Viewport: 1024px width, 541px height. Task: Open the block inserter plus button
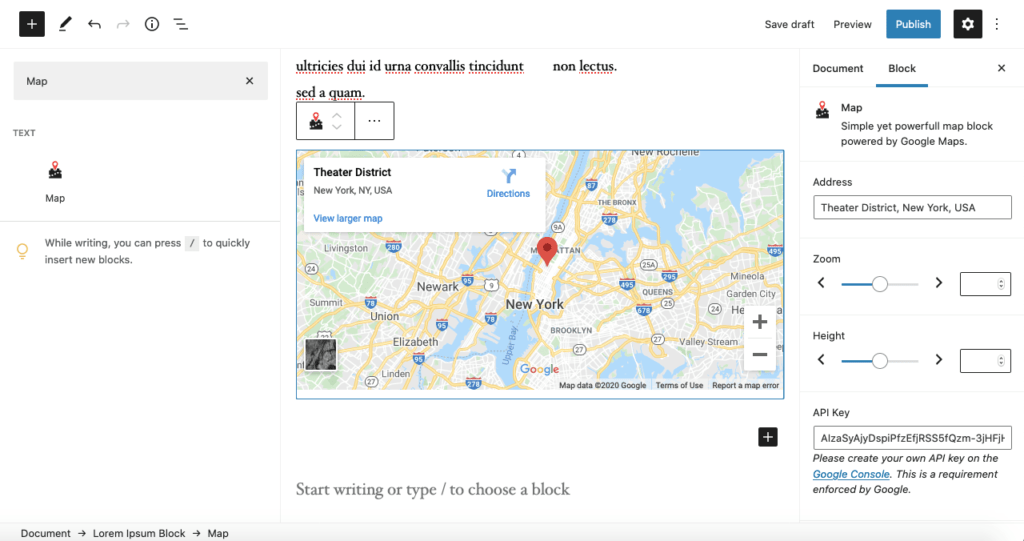(31, 24)
